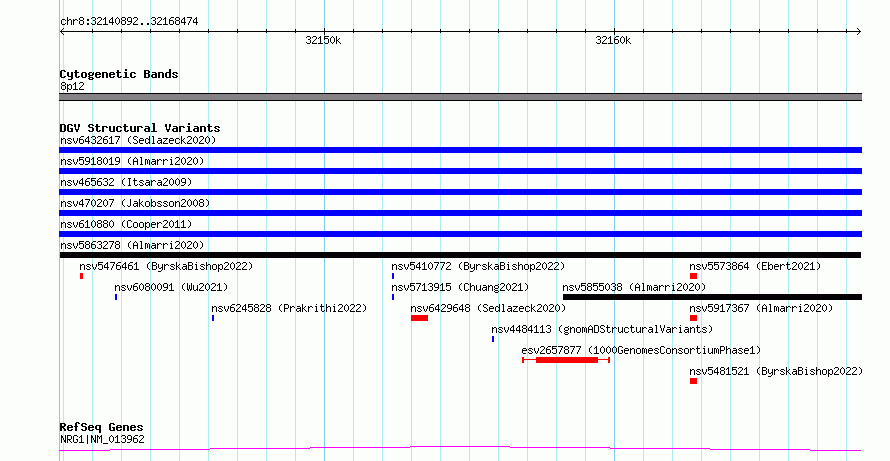Click the blue bar under nsv470207
Screen dimensions: 890x461
tap(460, 213)
